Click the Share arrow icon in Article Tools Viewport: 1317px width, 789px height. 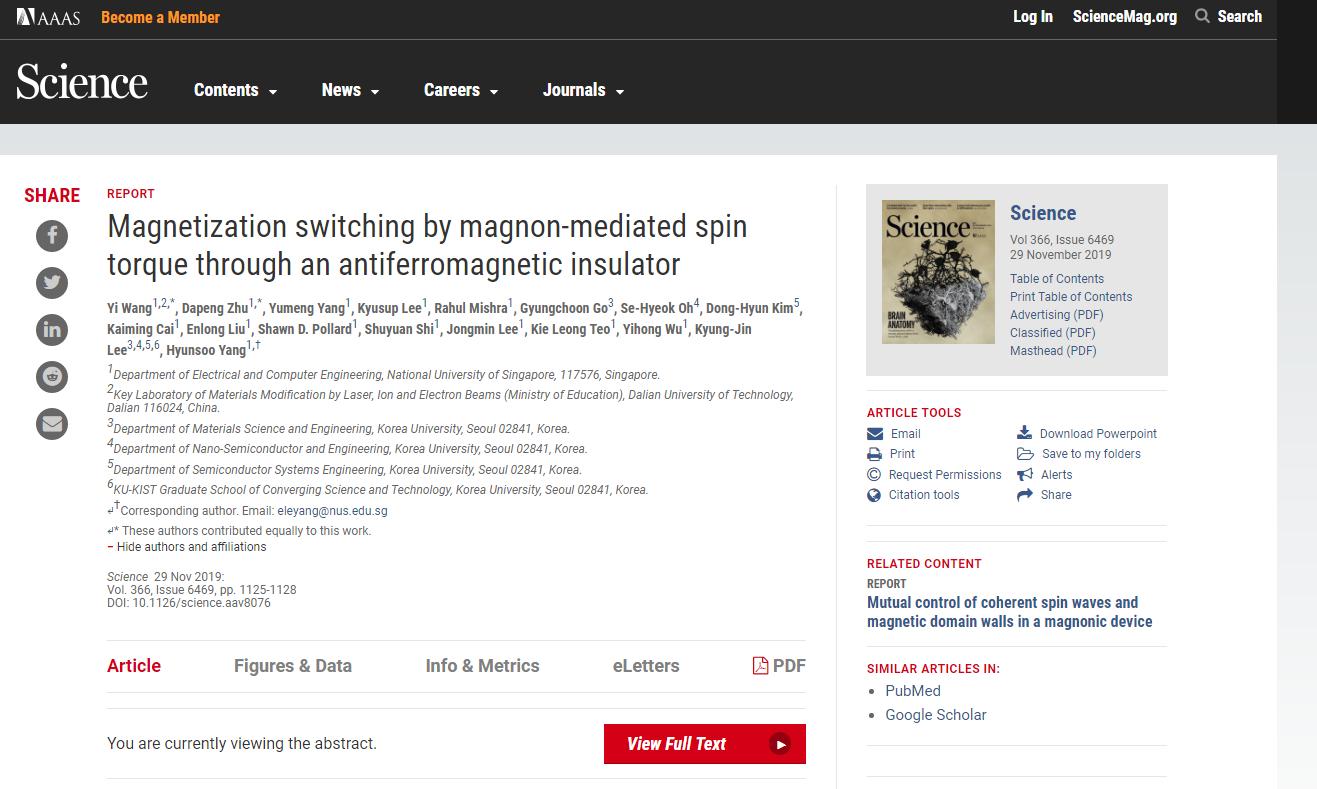pyautogui.click(x=1024, y=494)
